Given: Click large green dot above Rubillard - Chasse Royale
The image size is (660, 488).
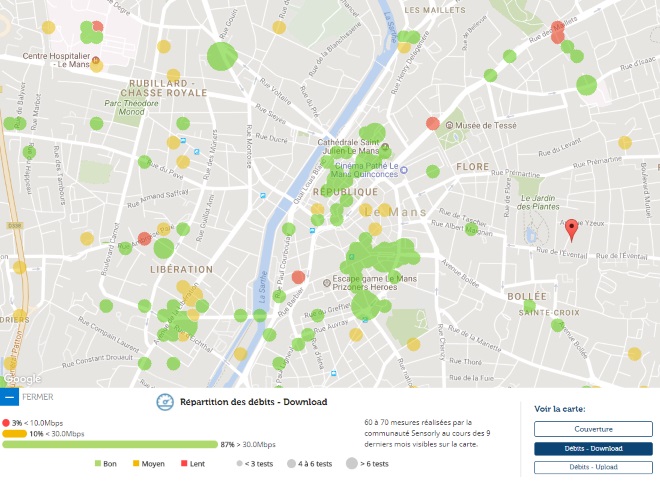Looking at the screenshot, I should tap(221, 55).
